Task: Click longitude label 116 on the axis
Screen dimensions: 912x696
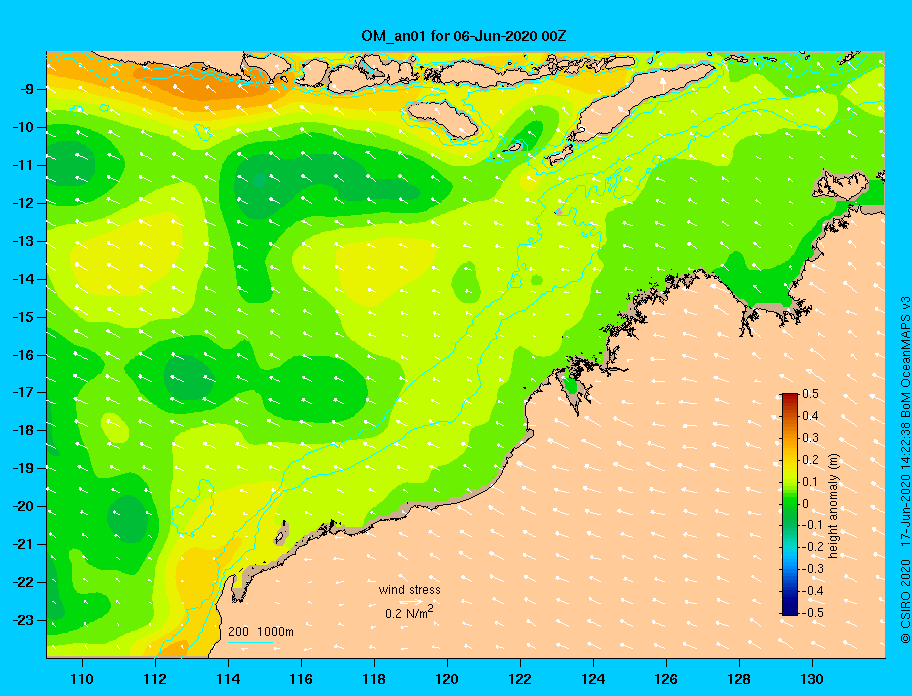Action: click(x=301, y=679)
